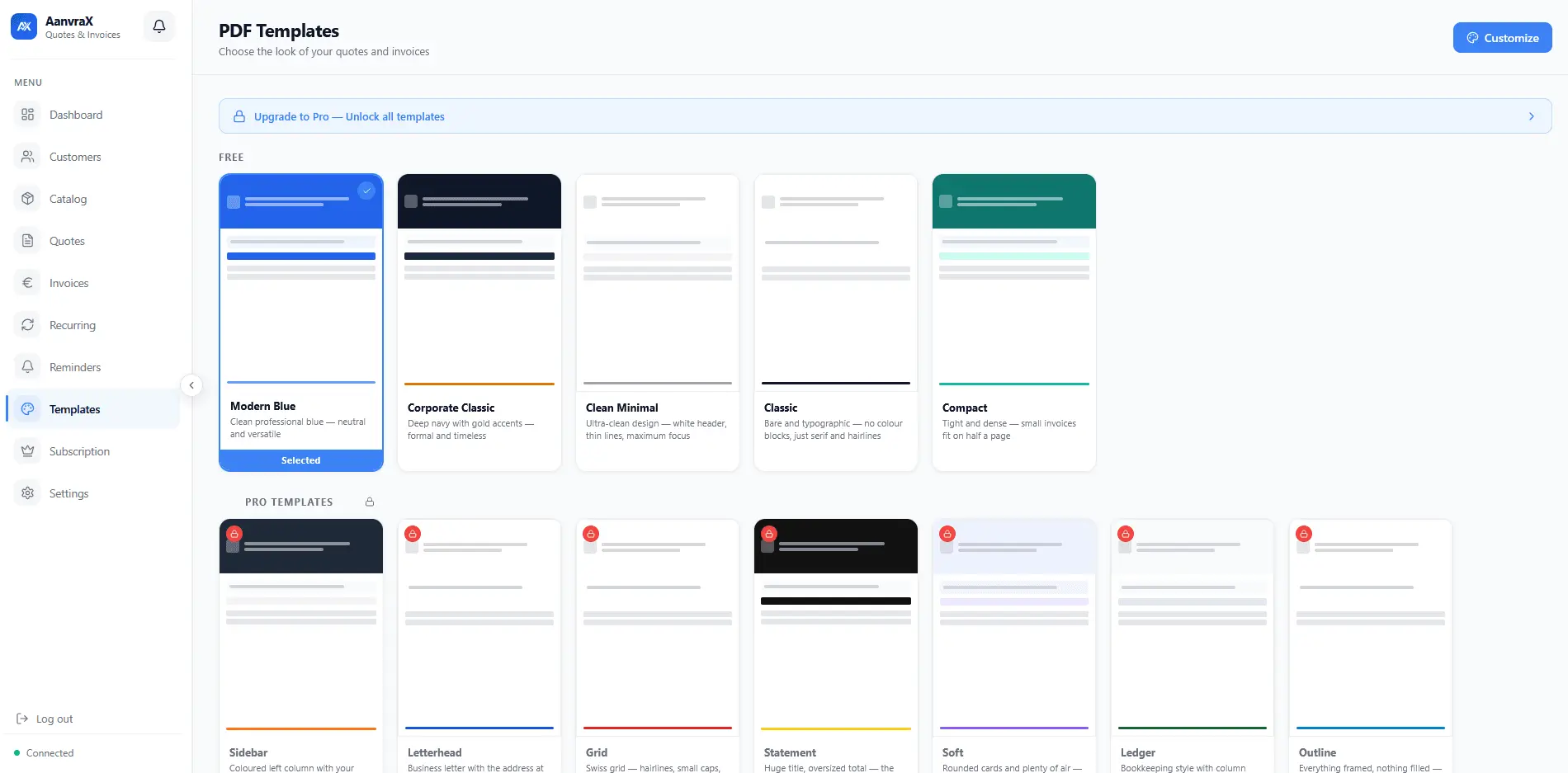Click lock icon beside PRO TEMPLATES heading
The width and height of the screenshot is (1568, 773).
click(370, 502)
